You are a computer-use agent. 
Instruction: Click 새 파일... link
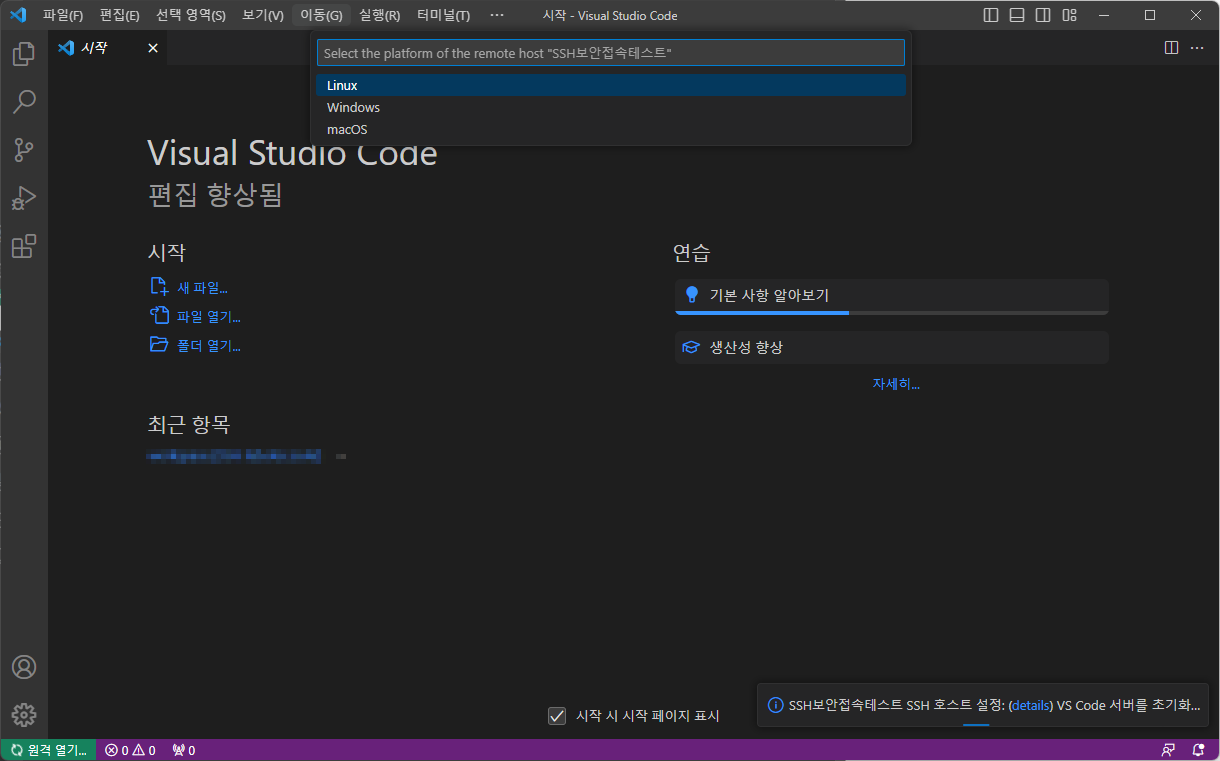pos(189,287)
